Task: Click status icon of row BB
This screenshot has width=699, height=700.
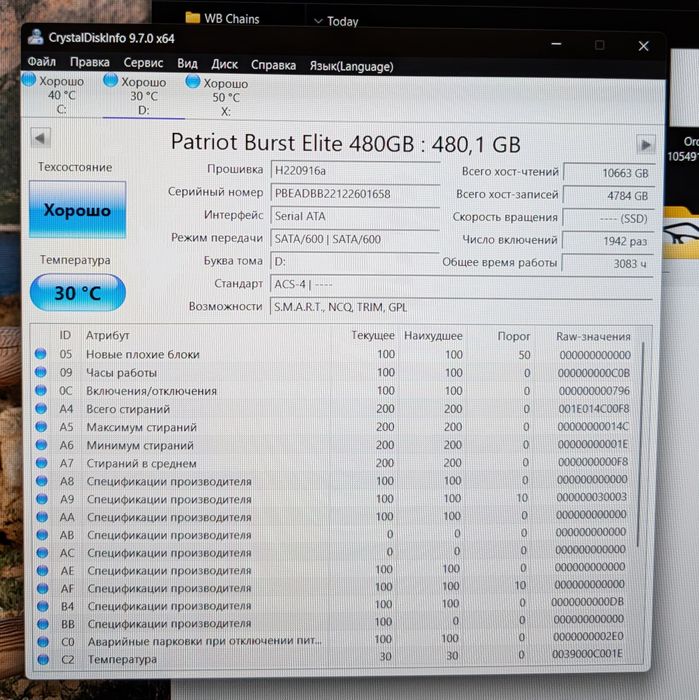Action: [x=43, y=624]
